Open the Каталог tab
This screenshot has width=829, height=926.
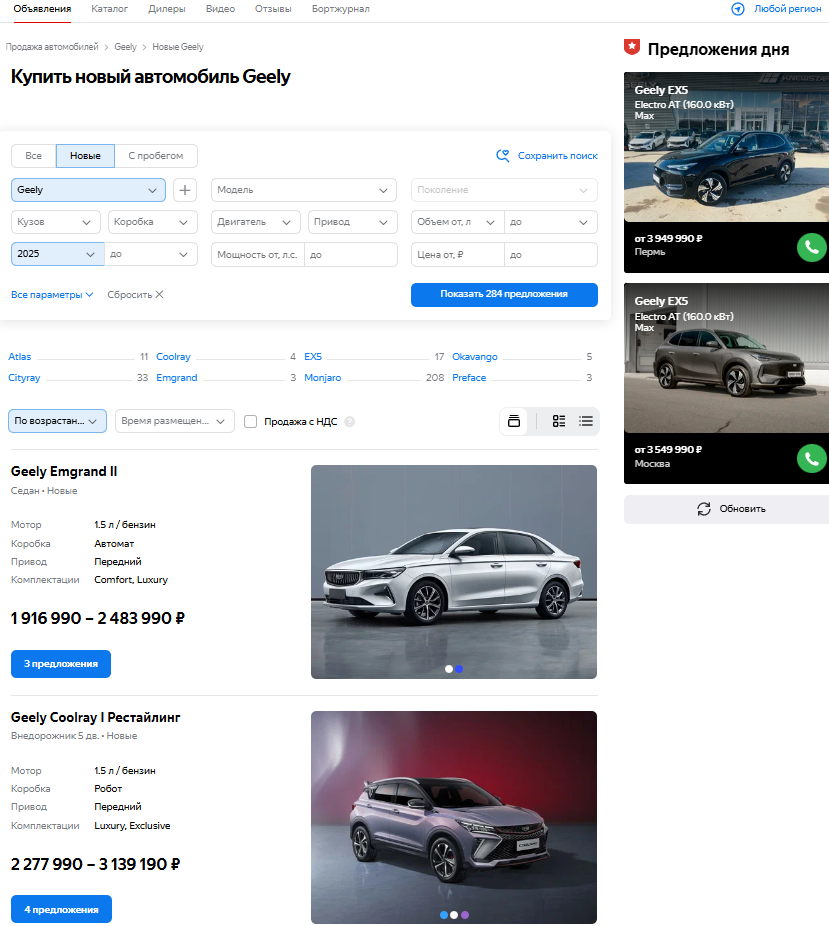click(109, 9)
